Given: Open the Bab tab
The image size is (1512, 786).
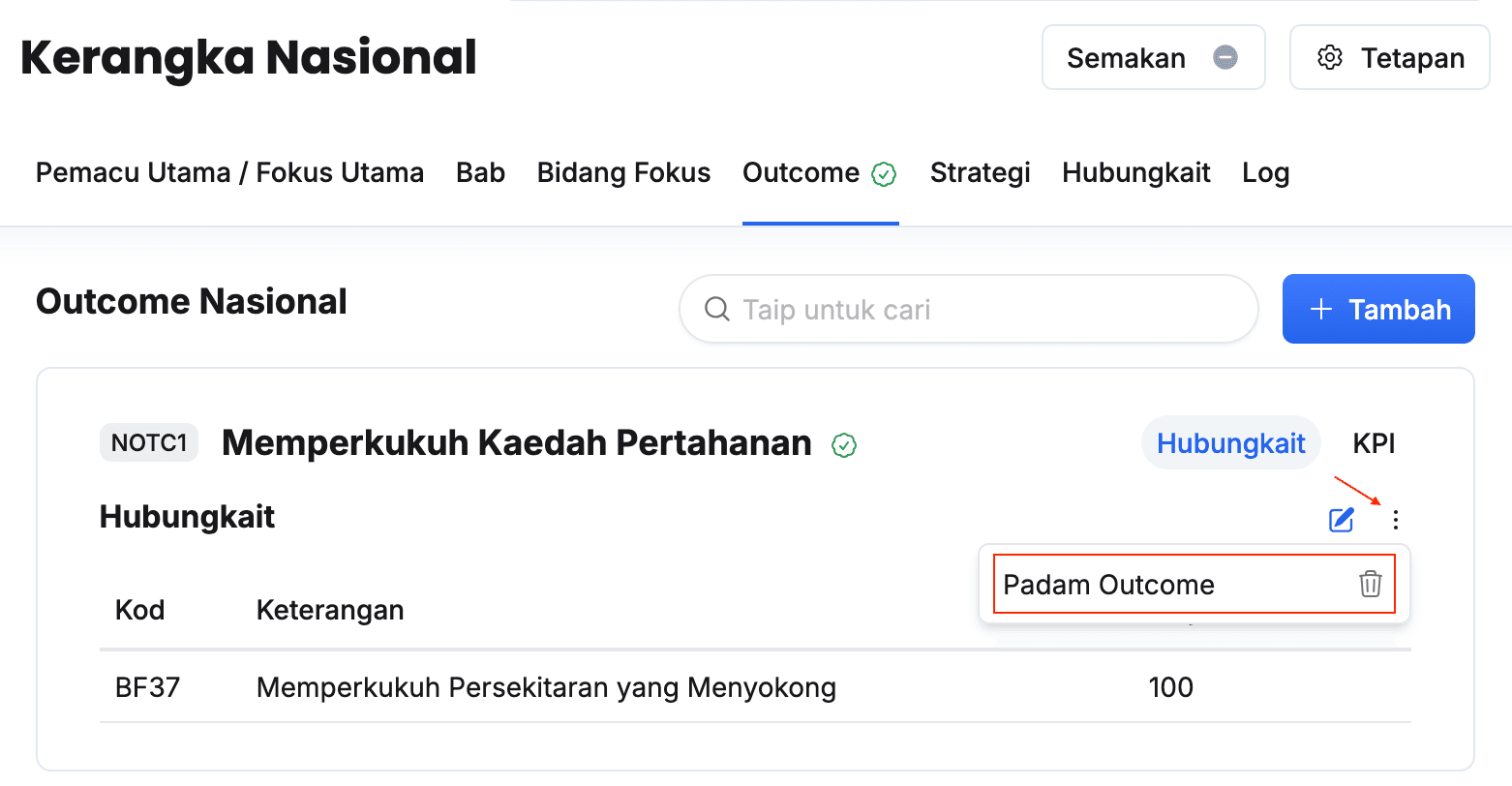Looking at the screenshot, I should (480, 173).
